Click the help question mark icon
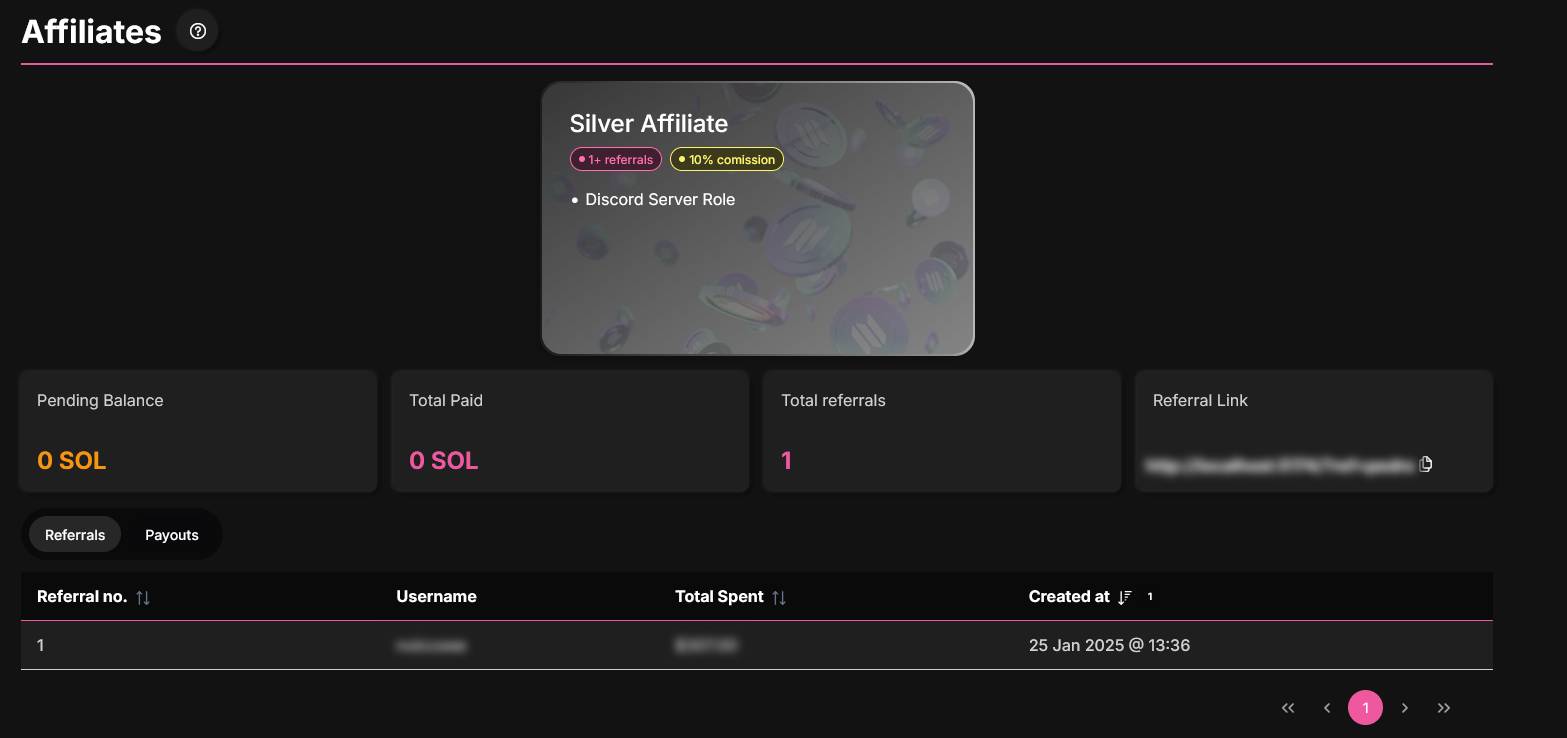This screenshot has width=1567, height=738. coord(198,31)
